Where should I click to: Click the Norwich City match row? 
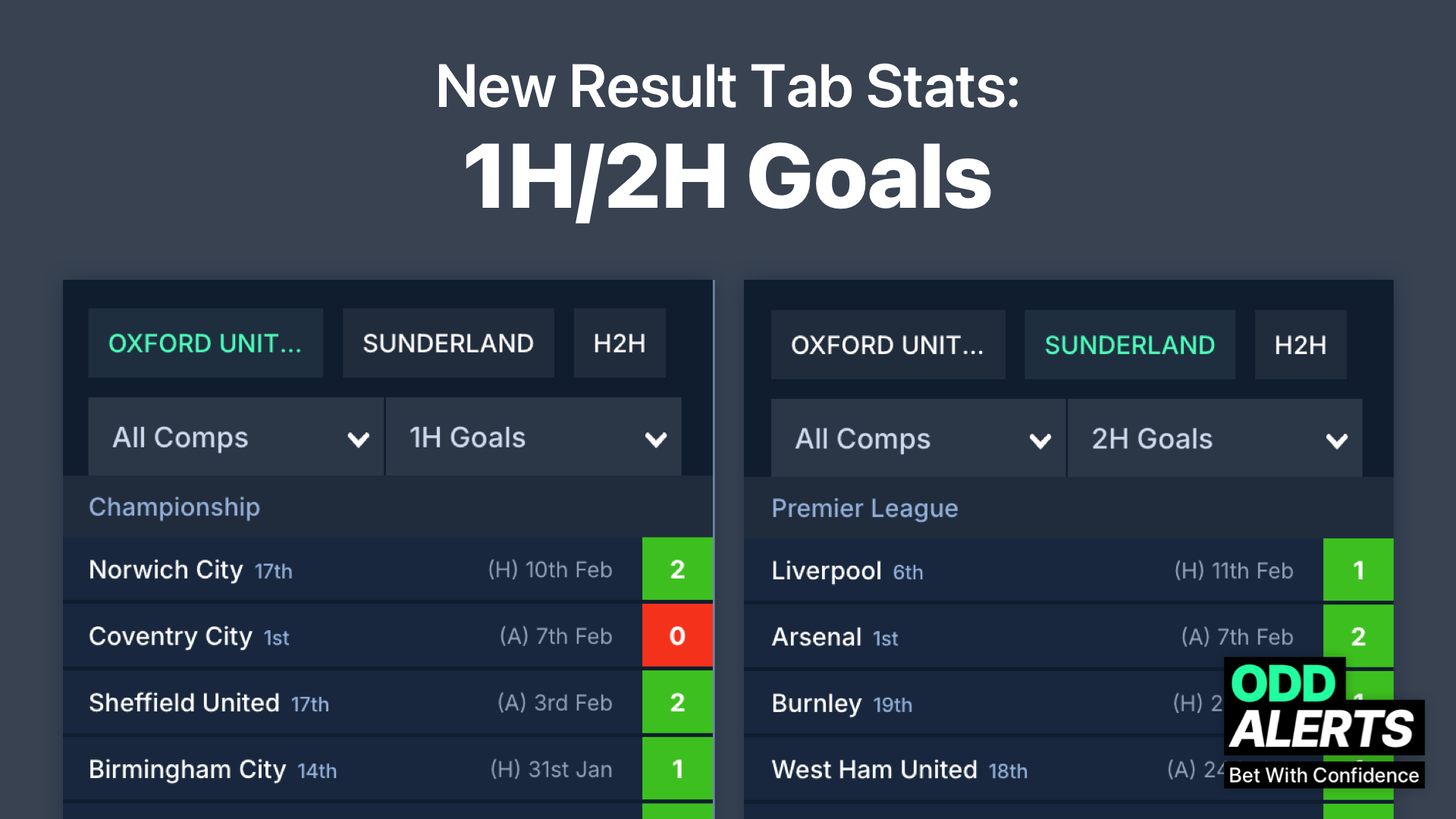point(349,570)
